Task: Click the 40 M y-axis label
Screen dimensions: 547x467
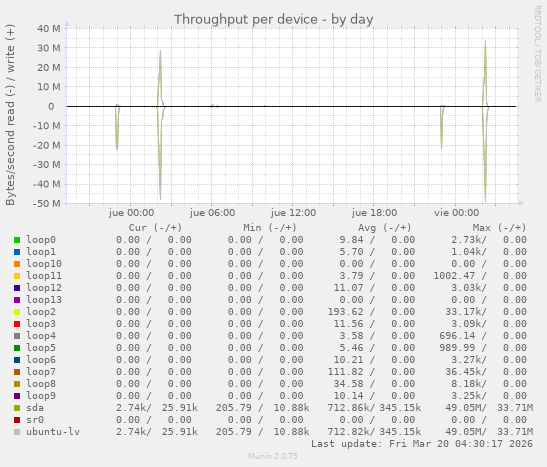Action: pos(49,28)
